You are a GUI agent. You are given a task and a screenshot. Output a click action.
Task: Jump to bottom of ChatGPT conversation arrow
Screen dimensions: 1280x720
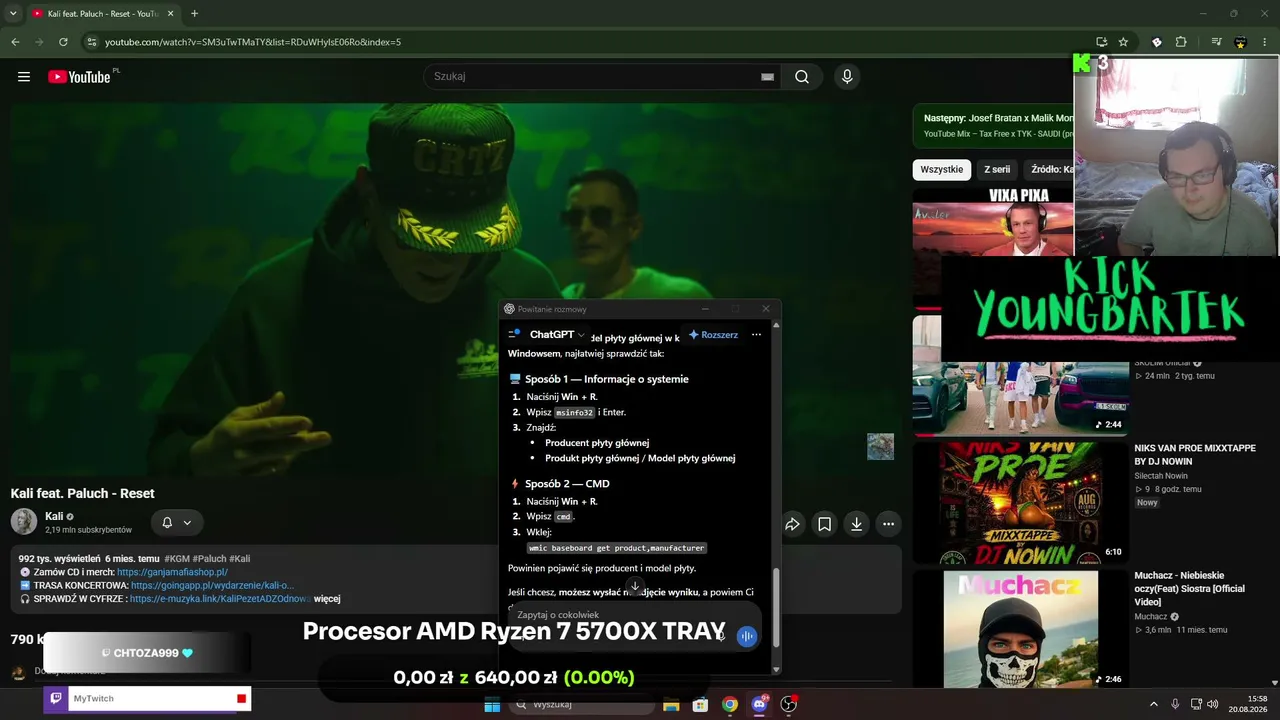tap(634, 586)
